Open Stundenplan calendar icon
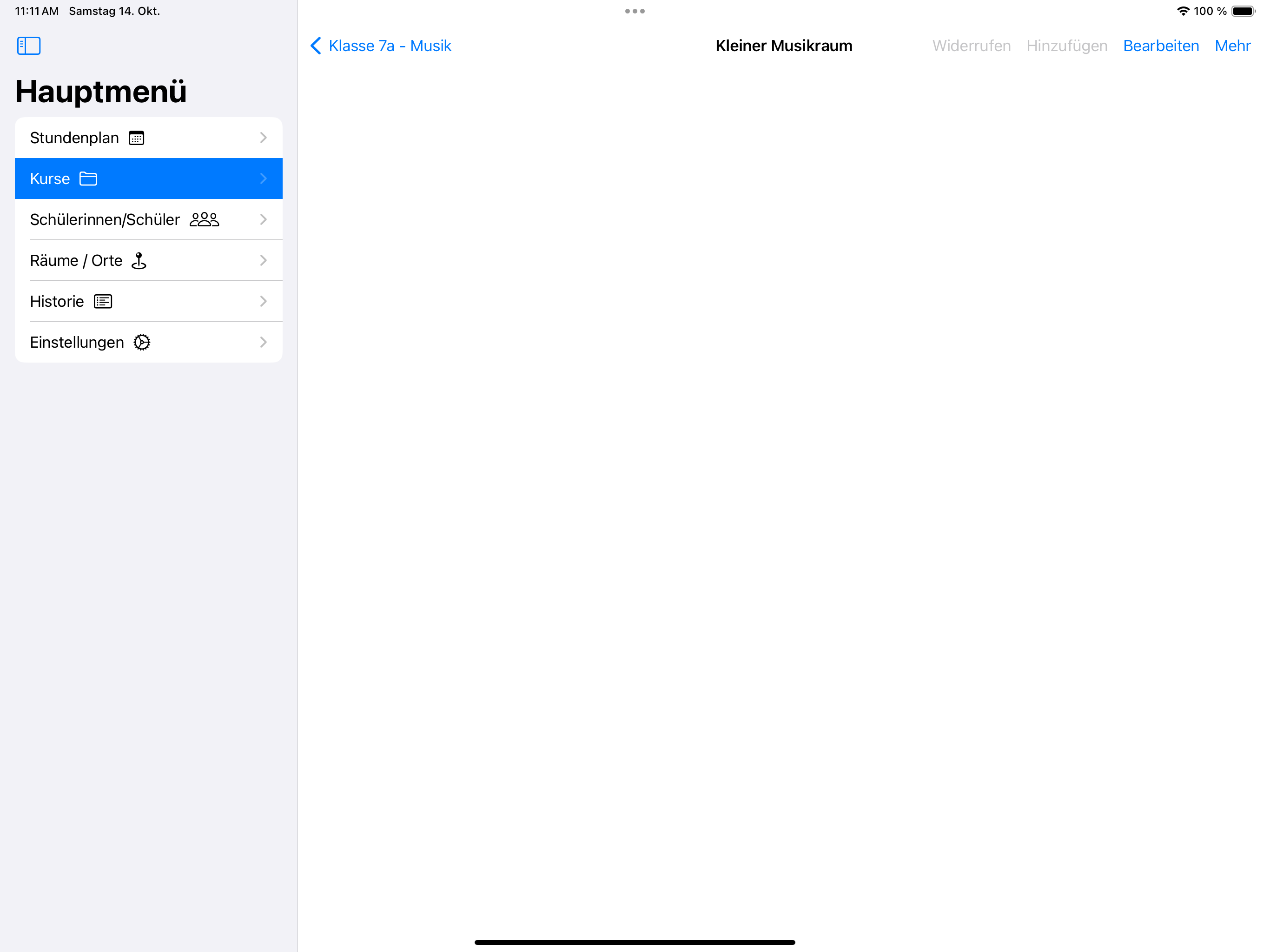Viewport: 1270px width, 952px height. click(x=137, y=138)
